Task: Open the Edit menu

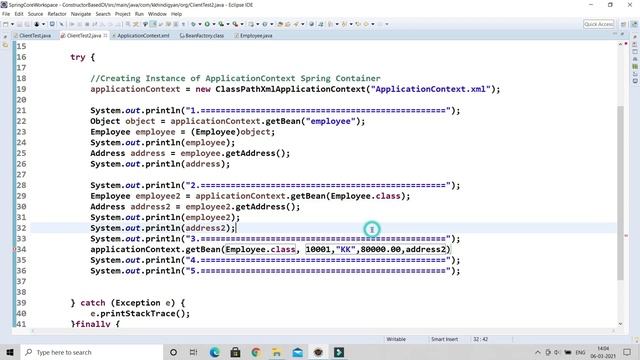Action: click(x=19, y=14)
